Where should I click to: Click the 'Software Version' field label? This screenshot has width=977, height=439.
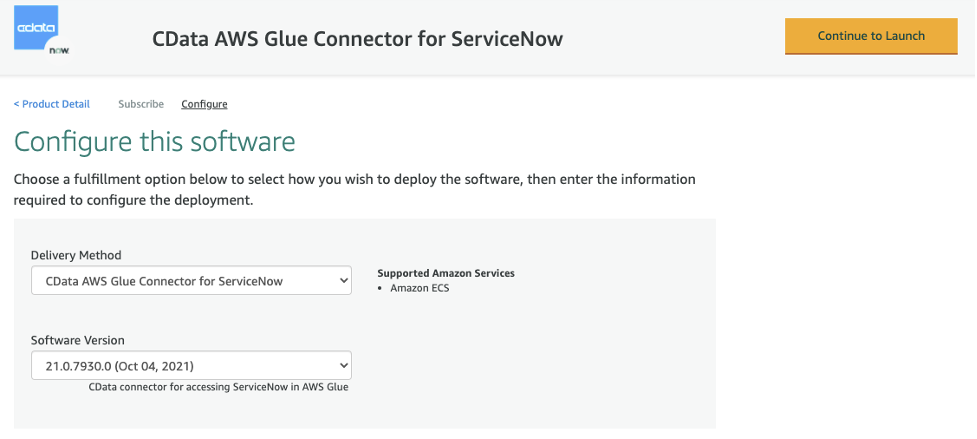(78, 340)
